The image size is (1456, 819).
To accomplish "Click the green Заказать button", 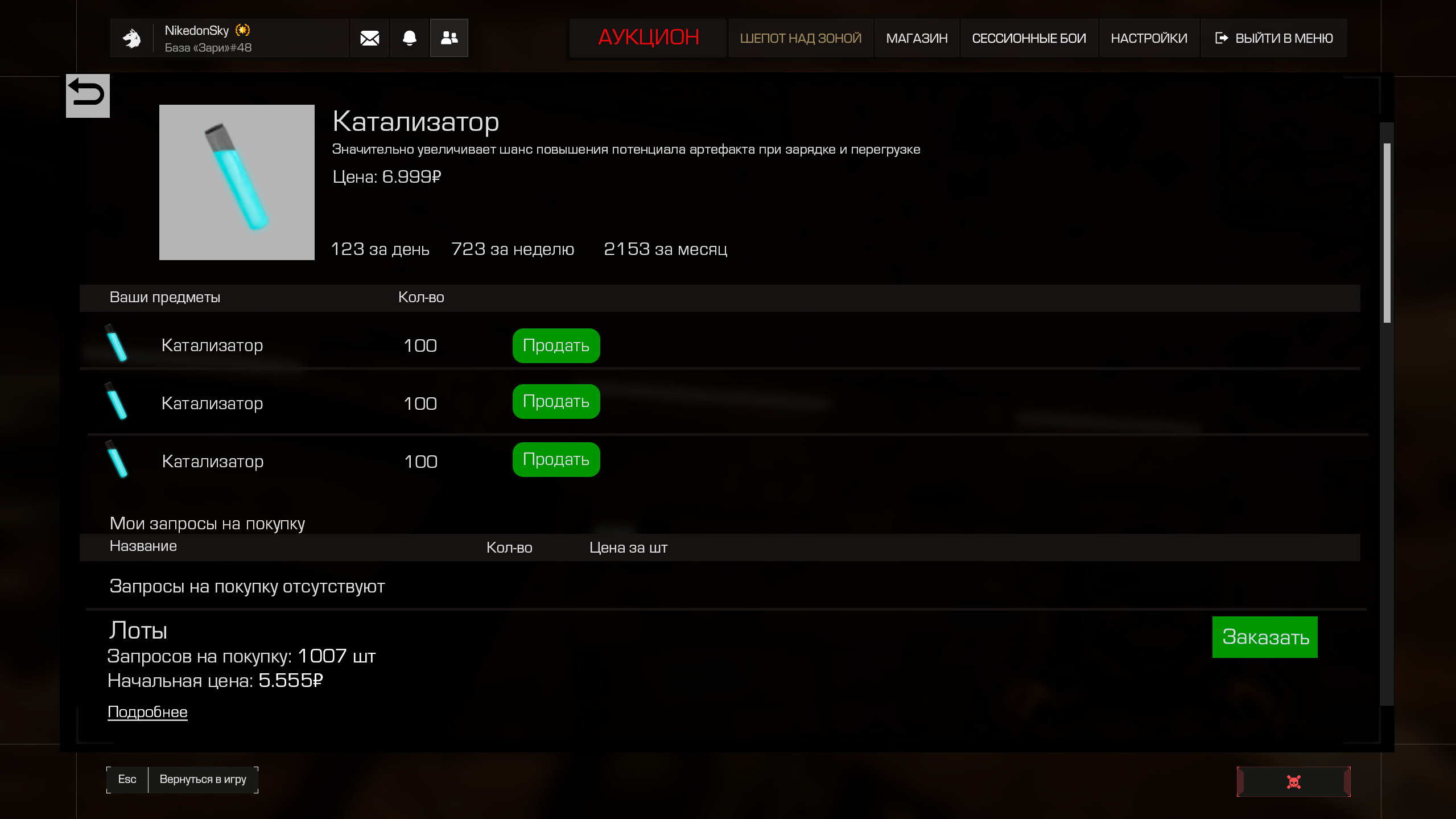I will [1265, 637].
